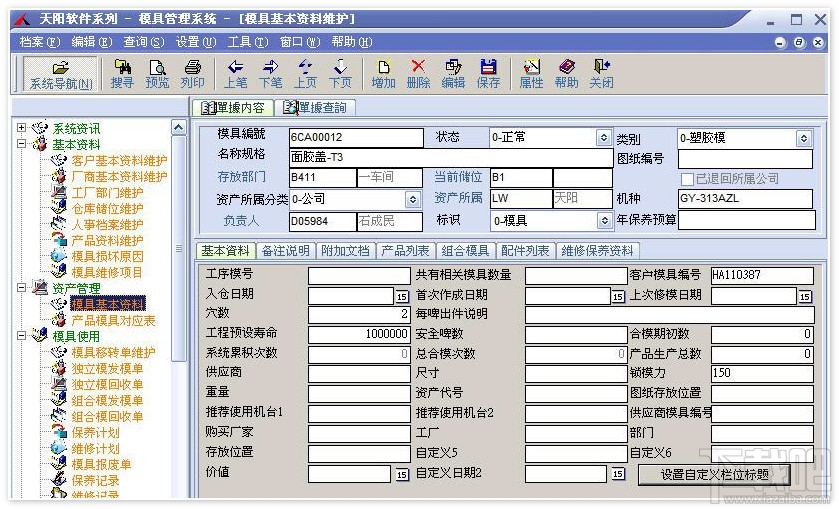Switch to the 附加文档 tab
This screenshot has height=509, width=839.
point(345,250)
